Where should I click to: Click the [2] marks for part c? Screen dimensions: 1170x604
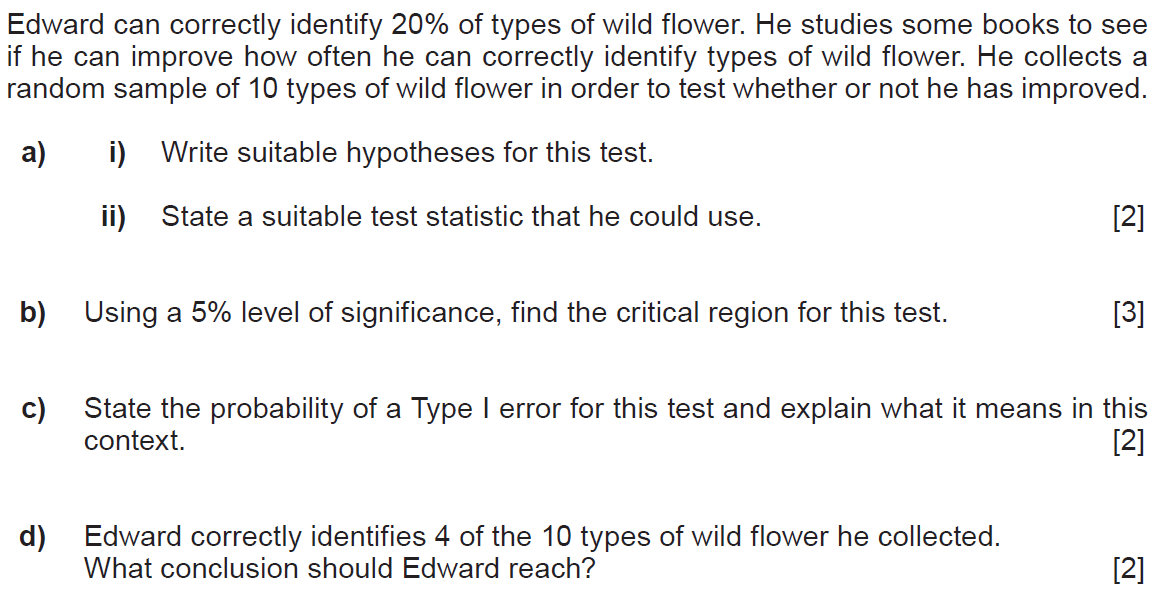pyautogui.click(x=1128, y=441)
